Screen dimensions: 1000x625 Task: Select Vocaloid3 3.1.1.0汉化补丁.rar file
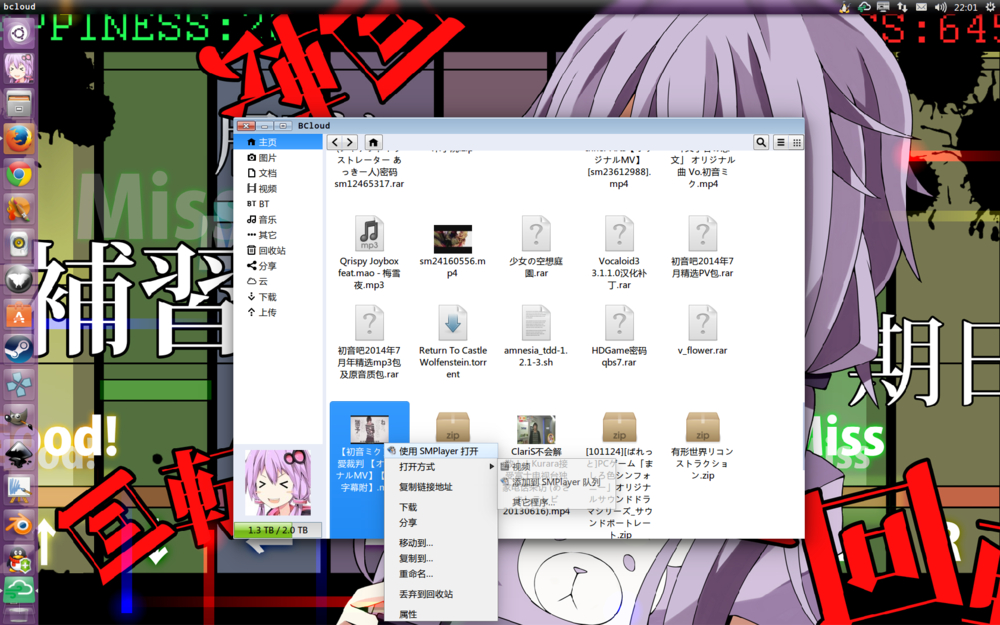point(619,234)
